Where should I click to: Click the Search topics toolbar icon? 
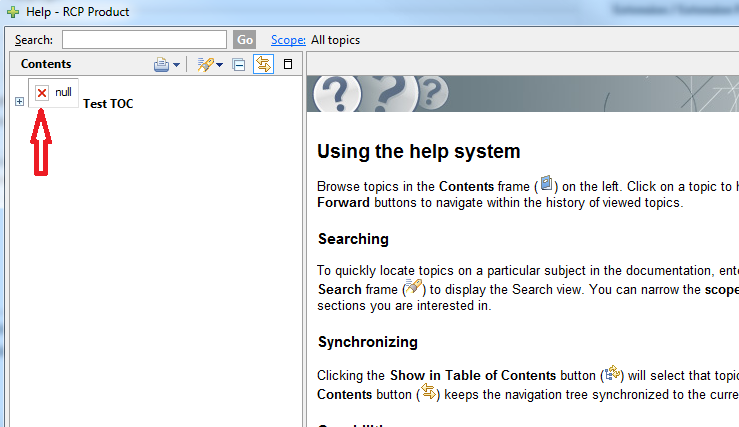205,64
